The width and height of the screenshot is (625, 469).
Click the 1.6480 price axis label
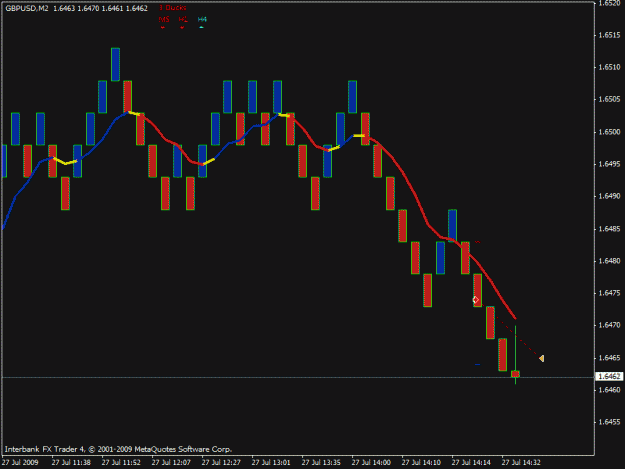[609, 261]
